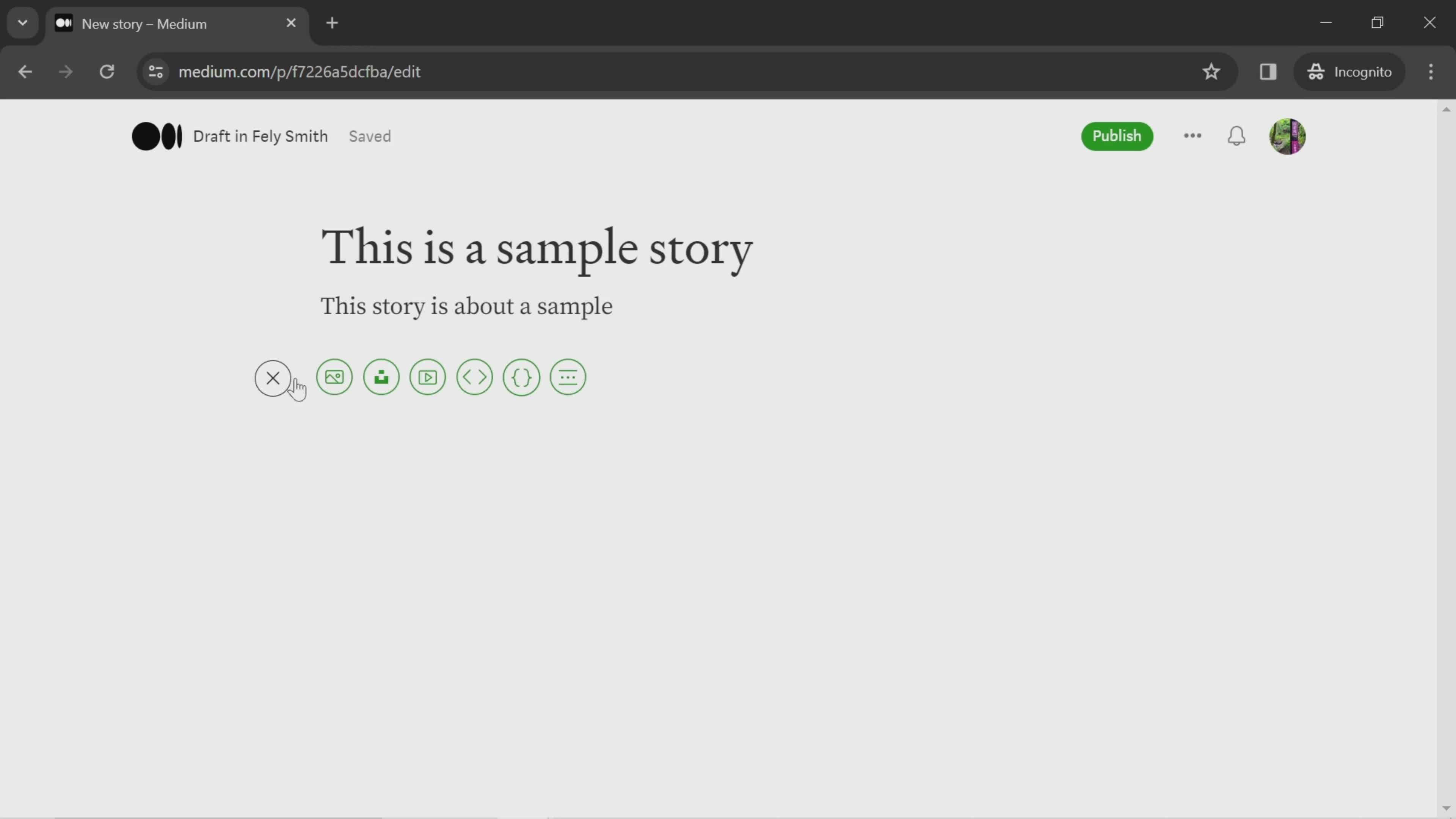Click the video embed icon
This screenshot has width=1456, height=819.
(x=428, y=377)
